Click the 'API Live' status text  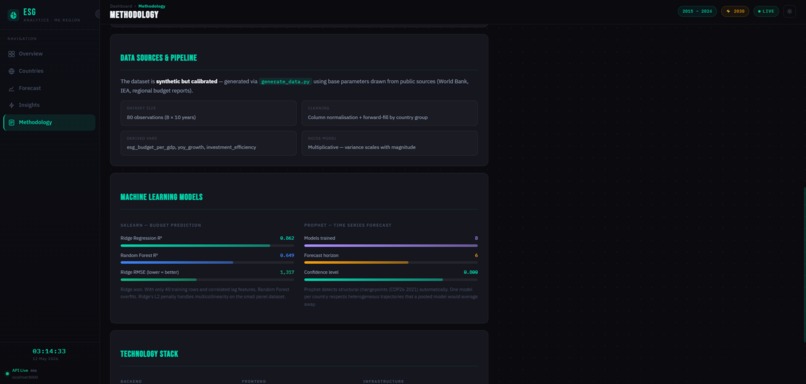click(x=21, y=371)
